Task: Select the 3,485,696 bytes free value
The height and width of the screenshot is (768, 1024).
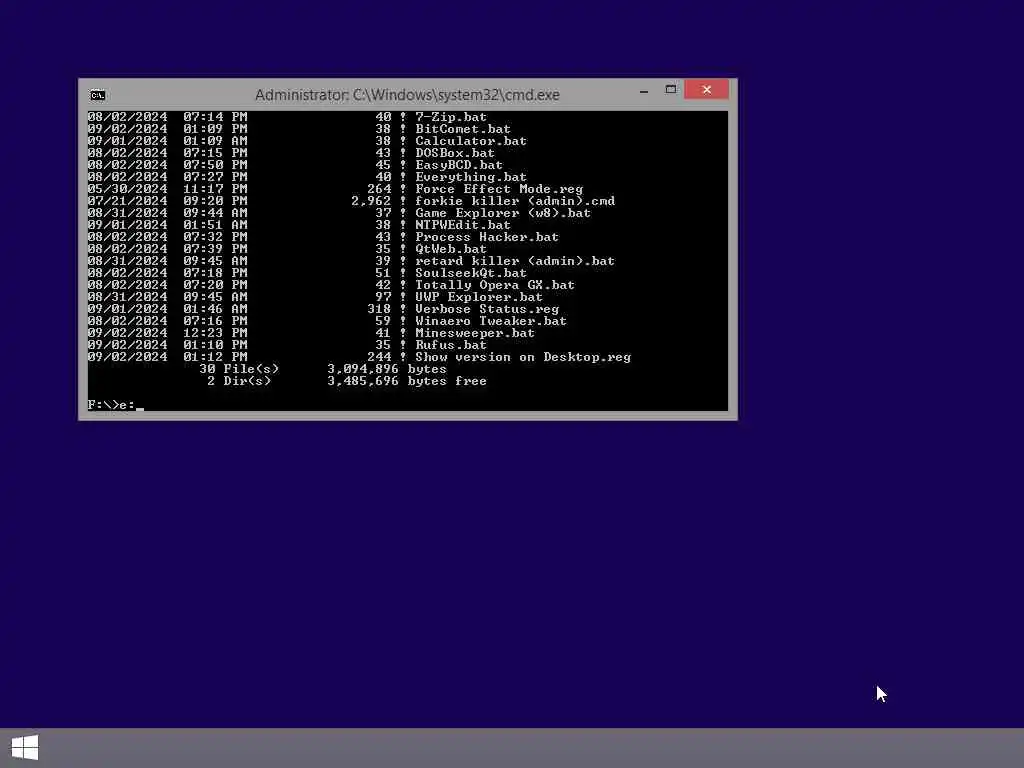Action: click(x=407, y=381)
